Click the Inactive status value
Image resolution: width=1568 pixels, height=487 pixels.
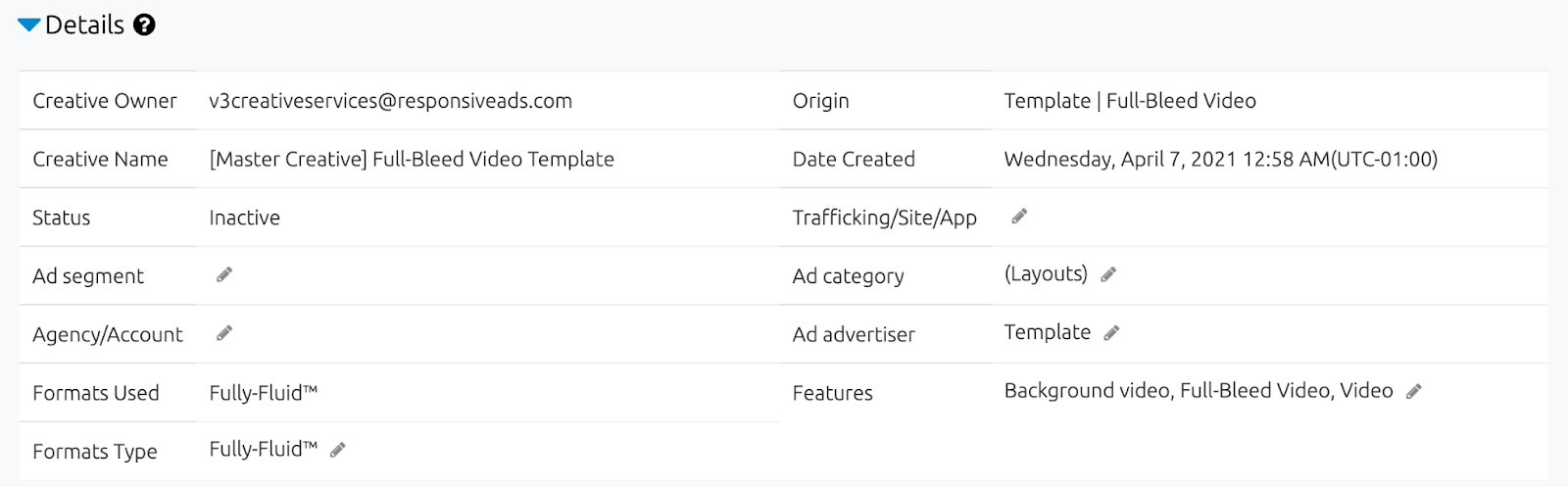[244, 218]
